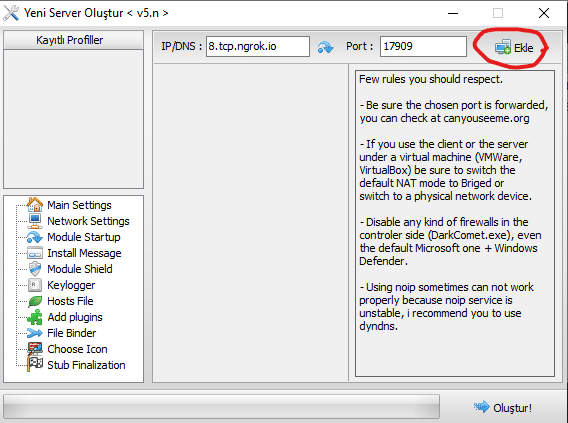
Task: Click the empty saved profiles list
Action: tap(73, 119)
